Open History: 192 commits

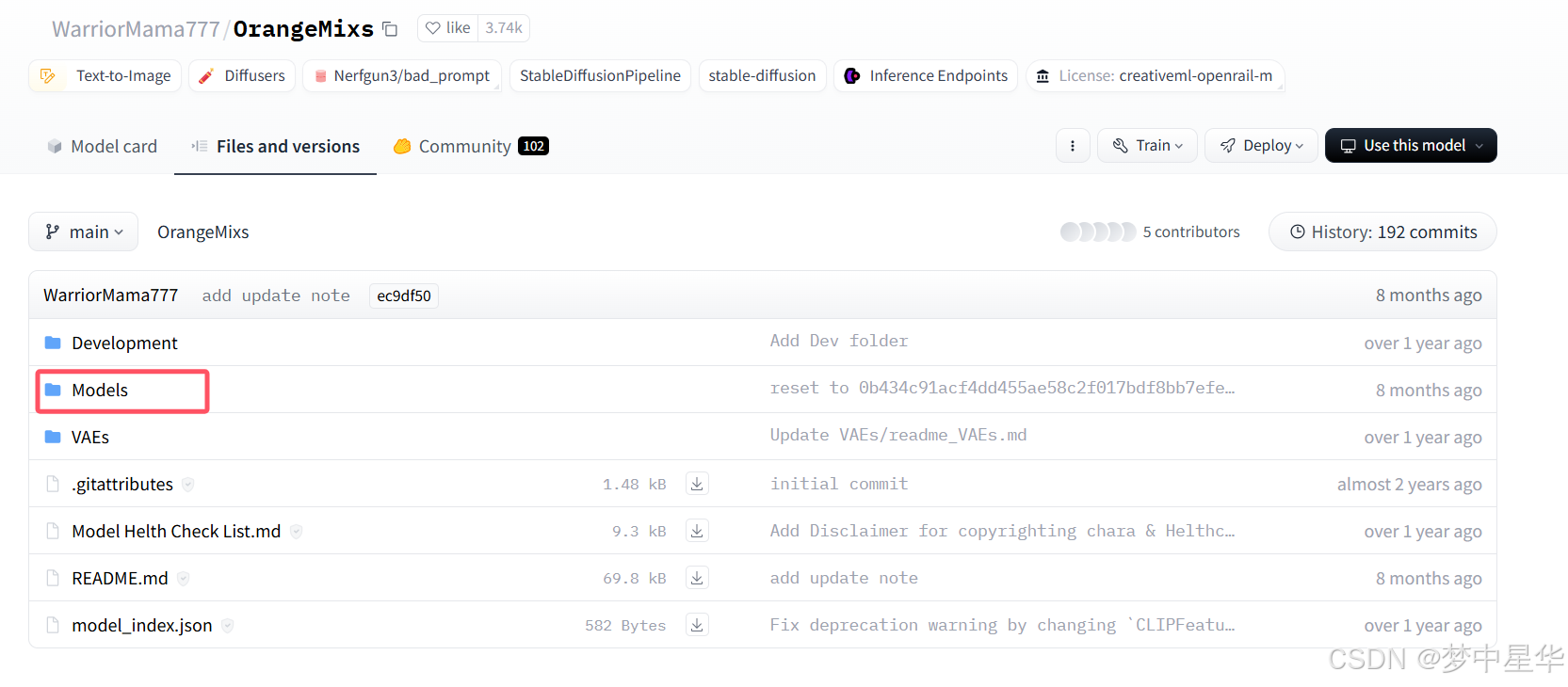(x=1382, y=232)
